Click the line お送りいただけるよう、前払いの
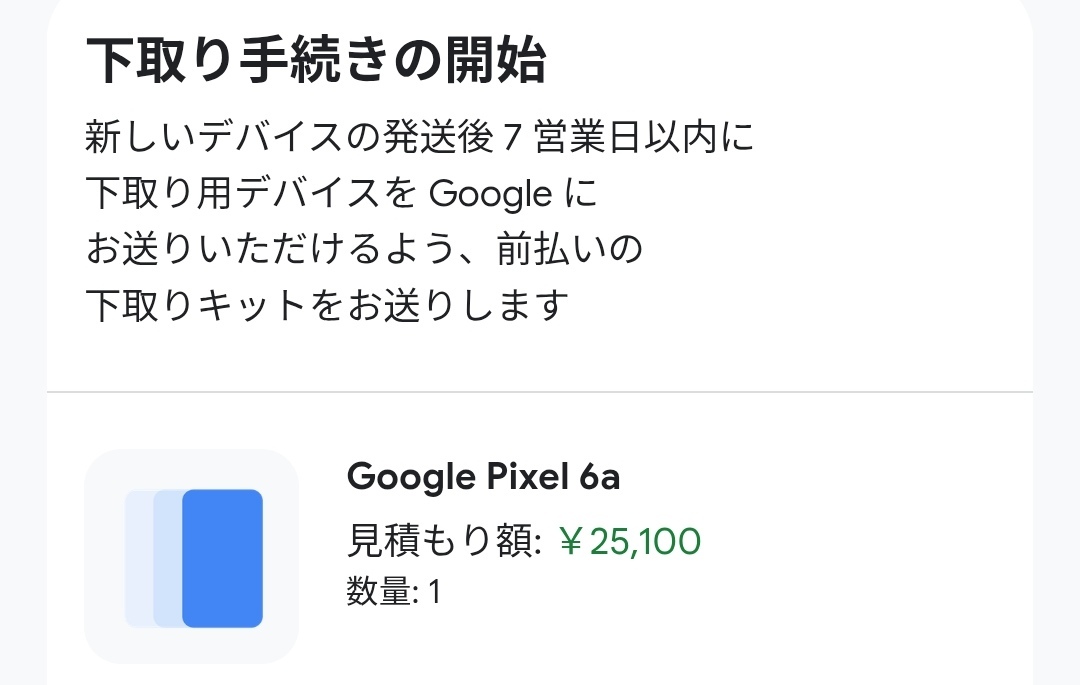This screenshot has height=685, width=1080. (x=364, y=249)
